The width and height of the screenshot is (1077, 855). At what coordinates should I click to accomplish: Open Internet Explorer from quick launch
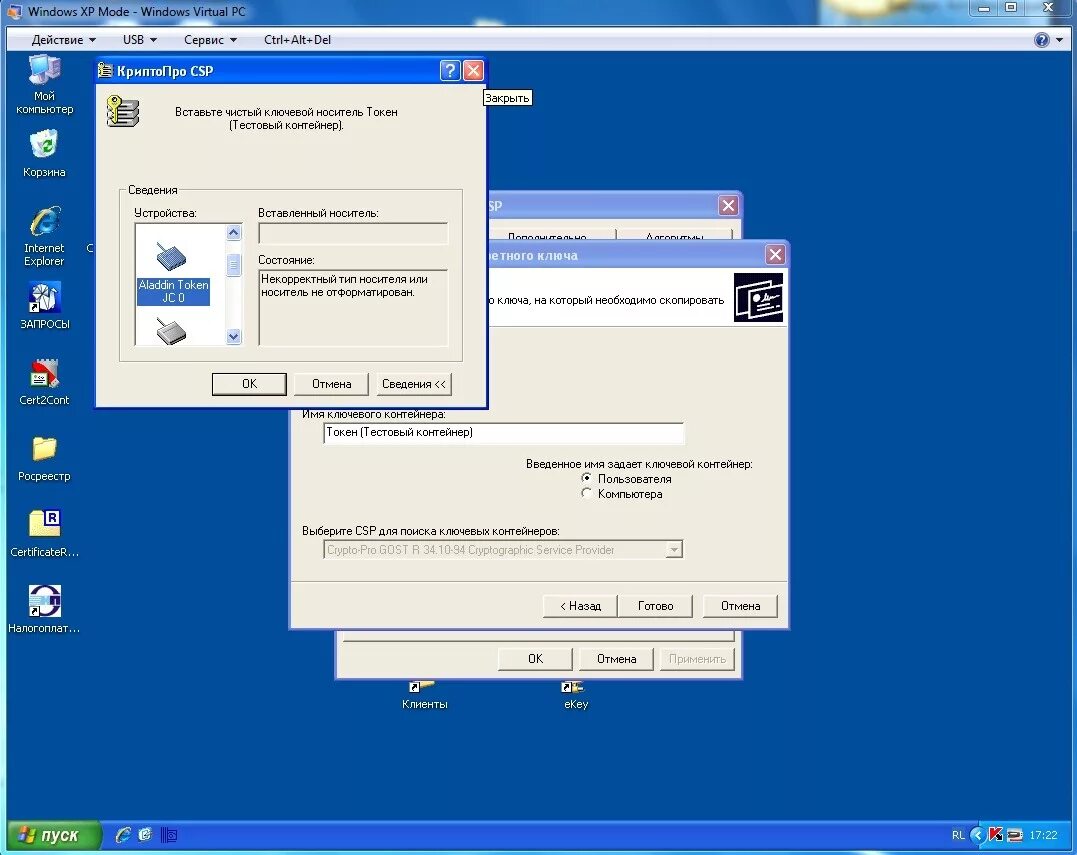123,834
